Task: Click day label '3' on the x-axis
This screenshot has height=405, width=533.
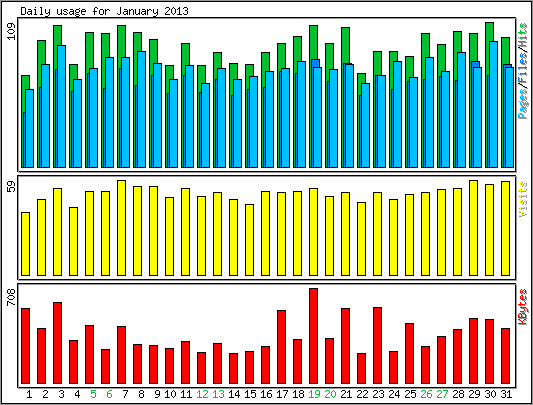Action: coord(61,394)
